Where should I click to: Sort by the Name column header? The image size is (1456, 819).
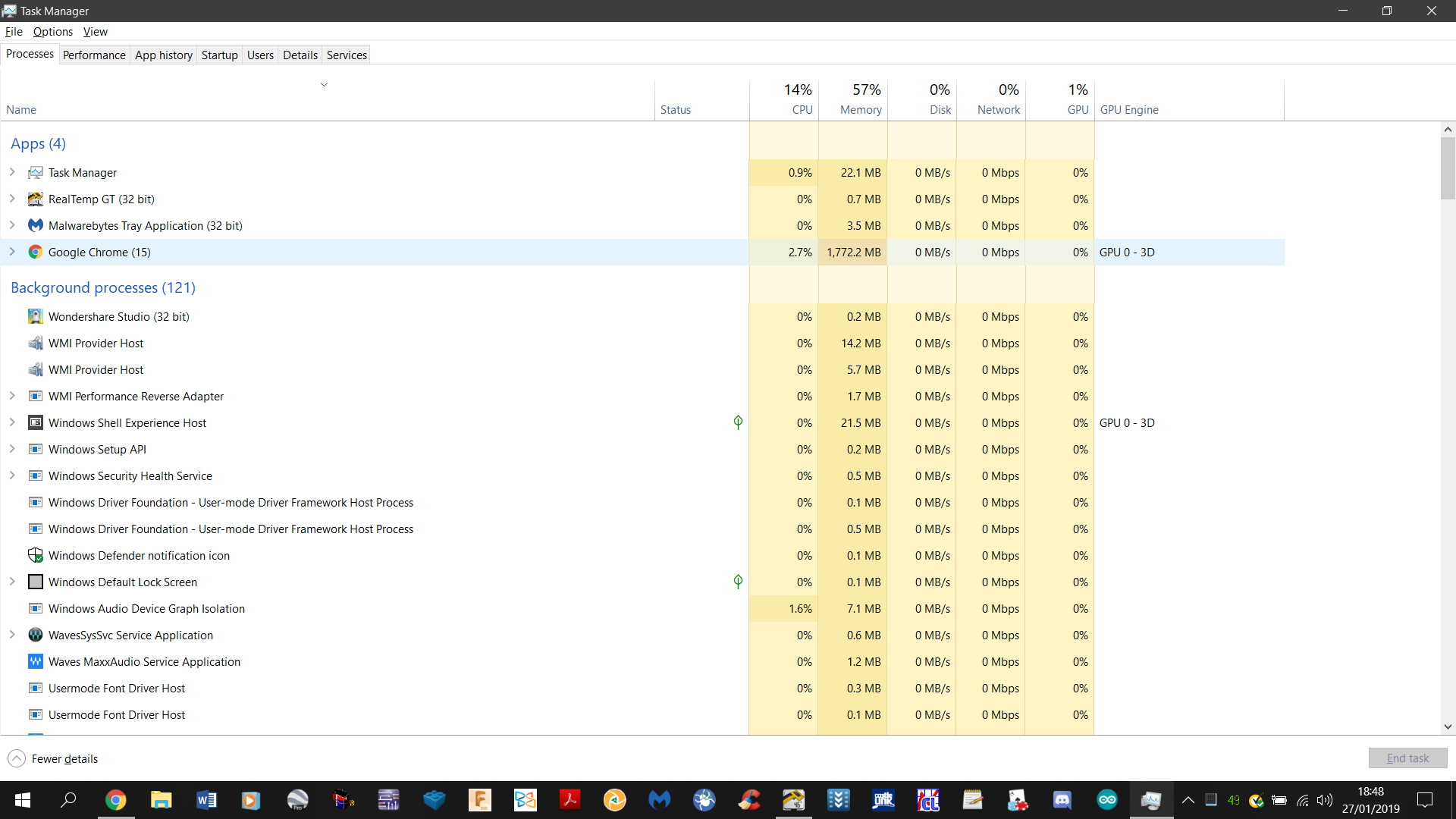pyautogui.click(x=328, y=99)
